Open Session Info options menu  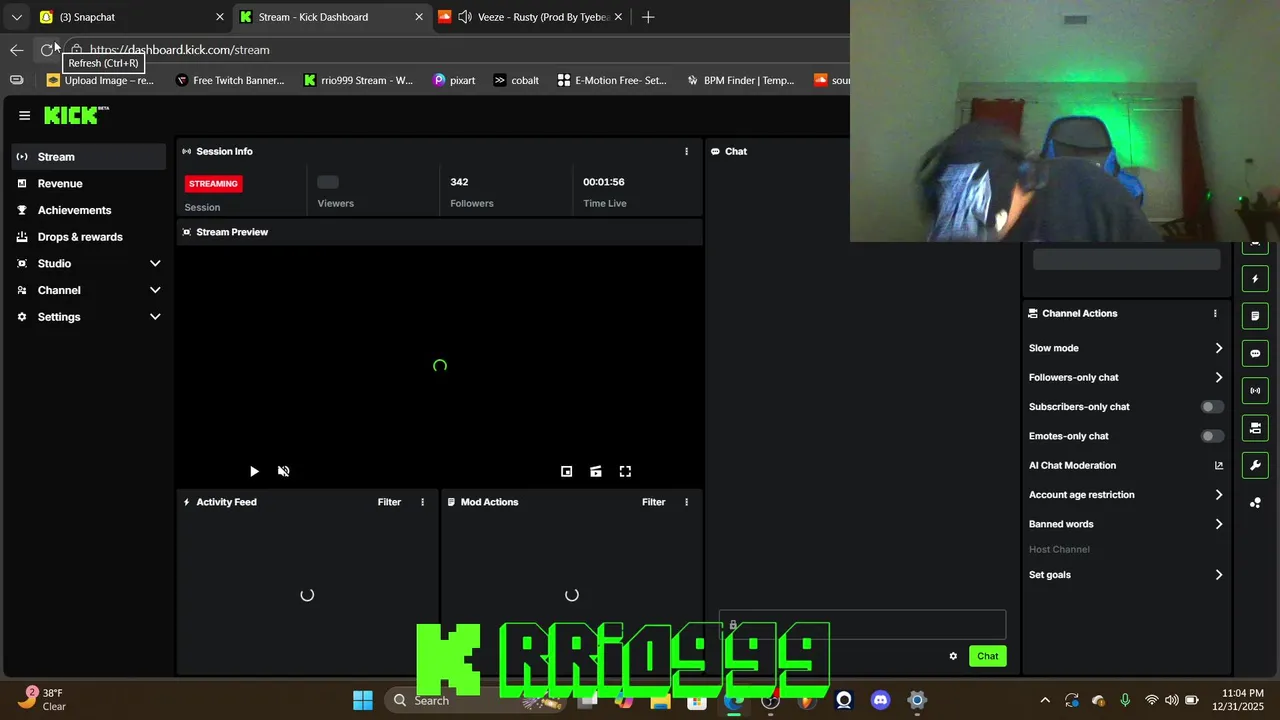point(686,152)
